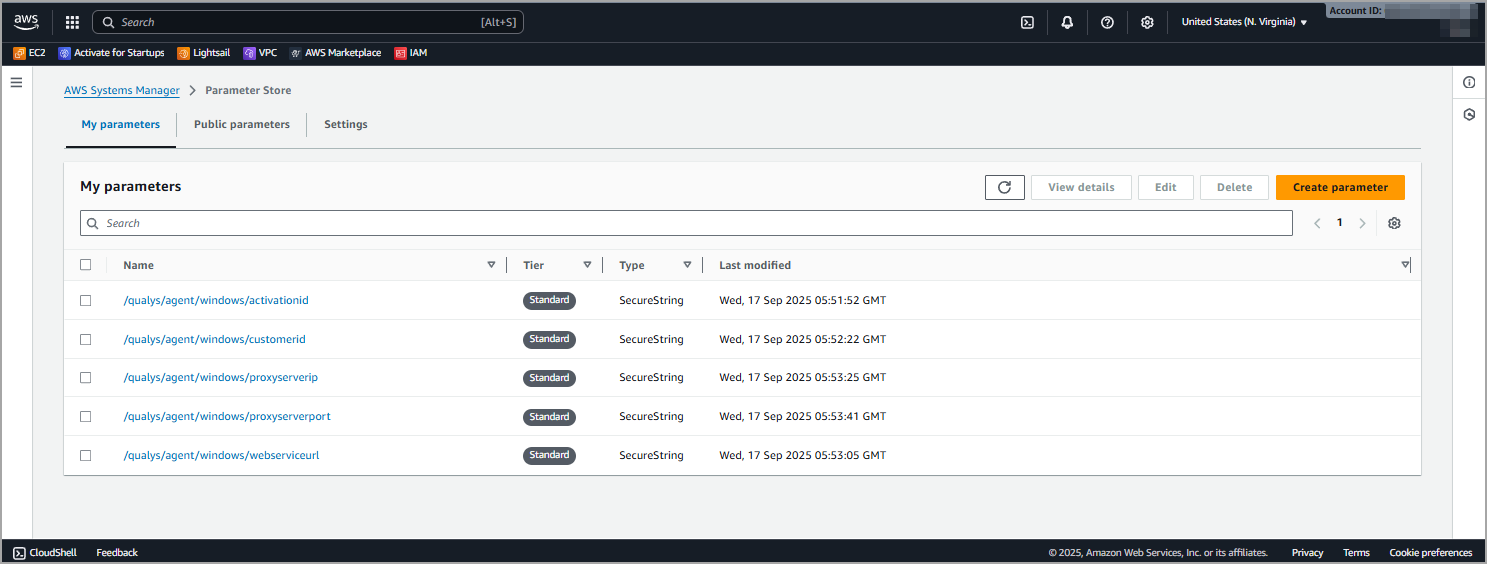Open the region selector United States (N. Virginia)
The width and height of the screenshot is (1487, 564).
[x=1244, y=22]
